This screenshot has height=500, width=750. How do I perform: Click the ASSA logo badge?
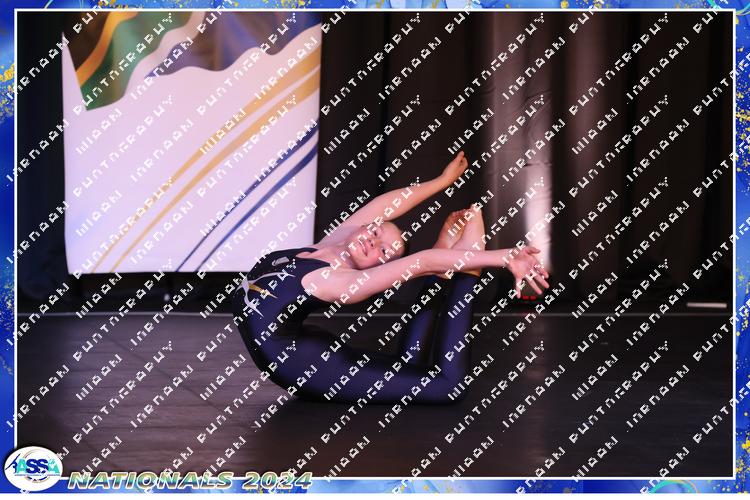[33, 468]
